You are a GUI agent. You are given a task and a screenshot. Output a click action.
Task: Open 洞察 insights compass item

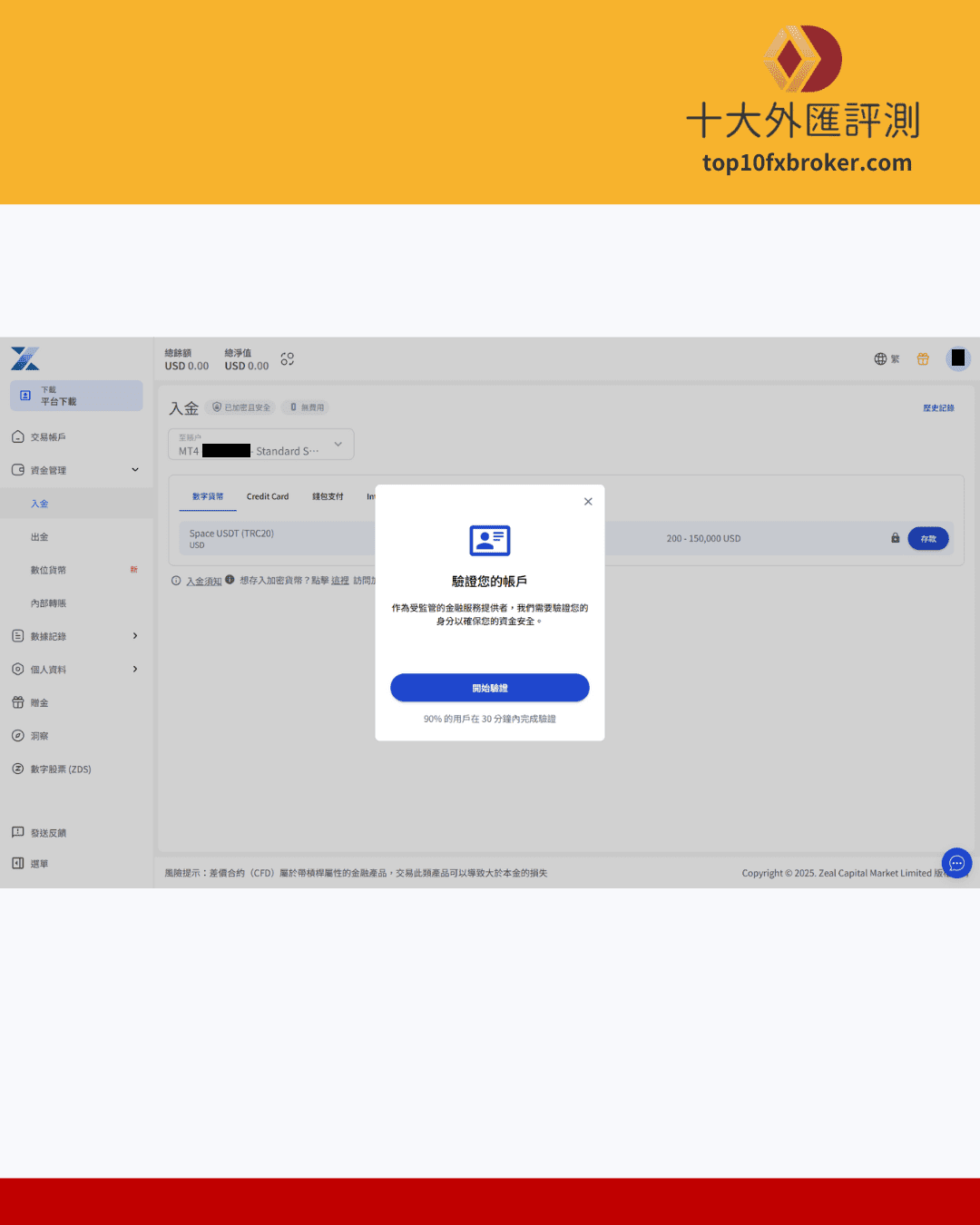pyautogui.click(x=39, y=736)
